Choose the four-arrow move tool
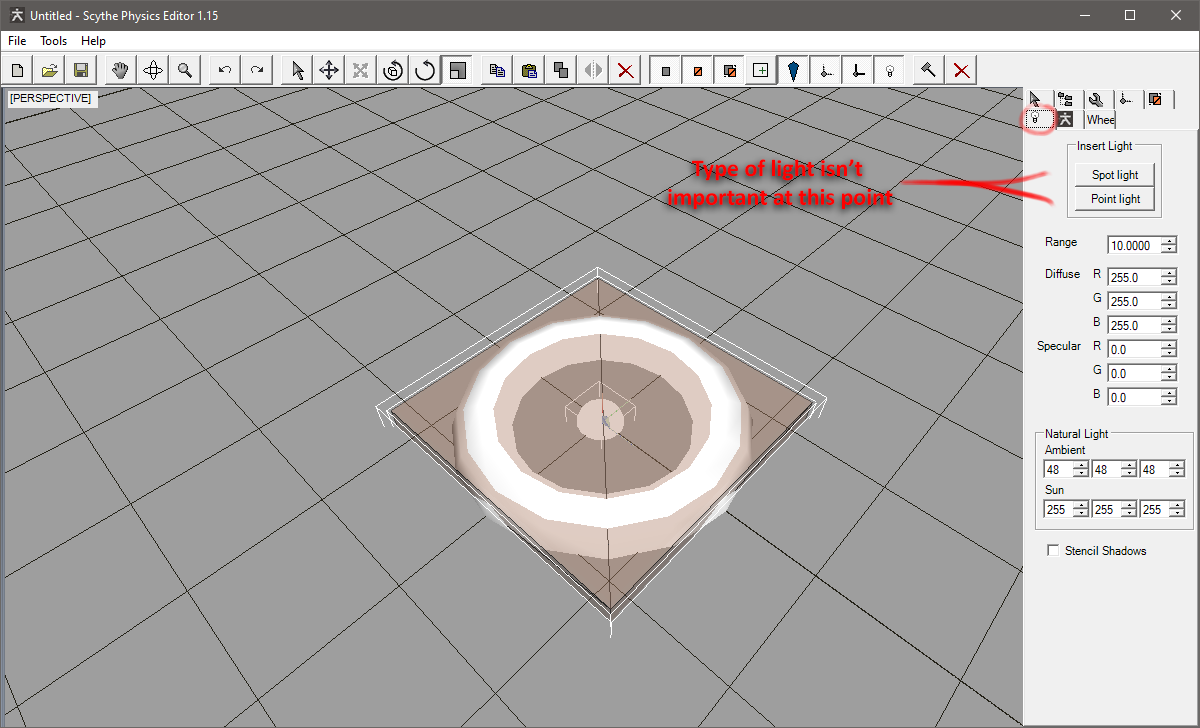The image size is (1200, 728). [329, 70]
